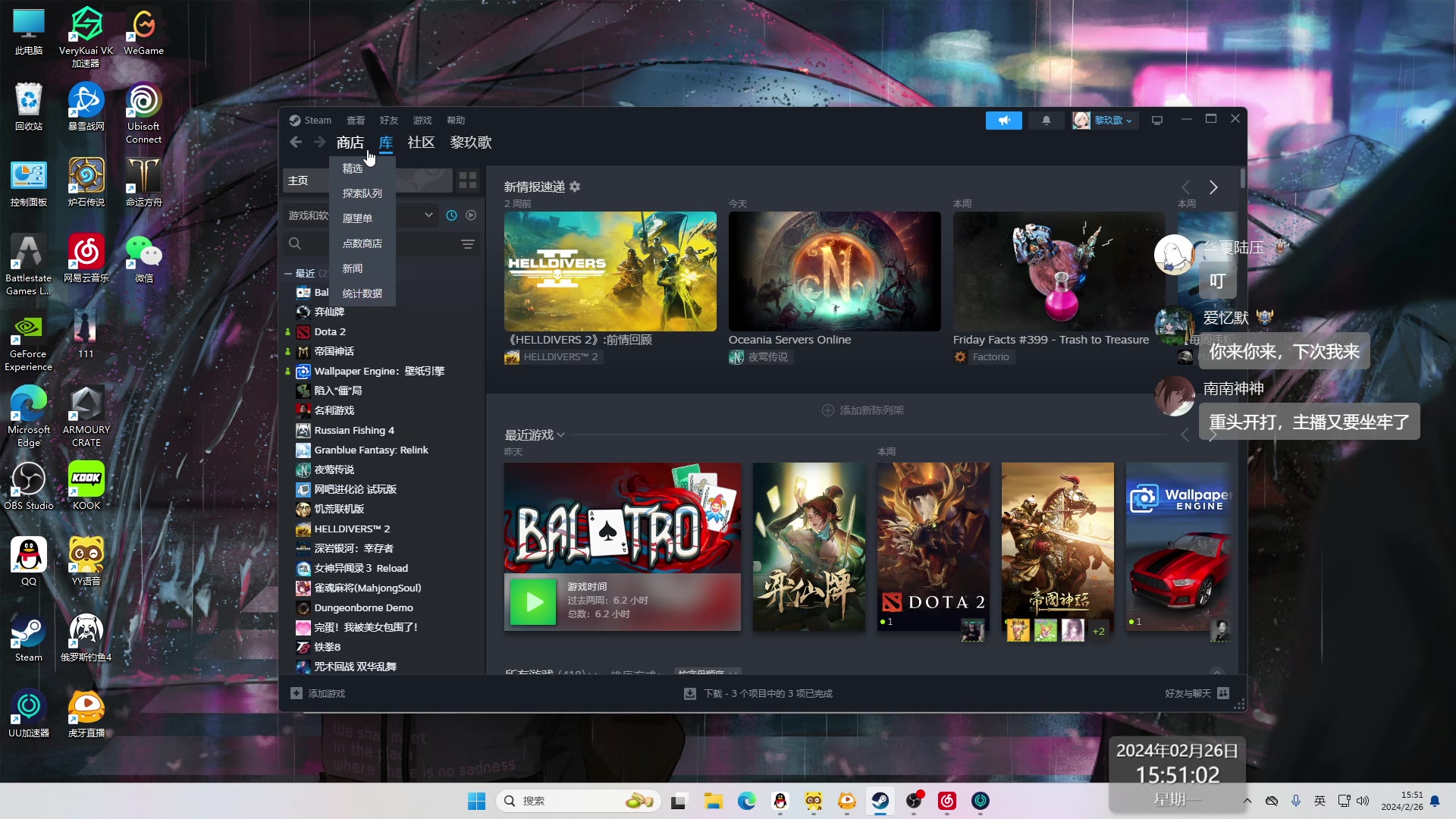Click the add game plus icon
The width and height of the screenshot is (1456, 819).
click(x=297, y=693)
